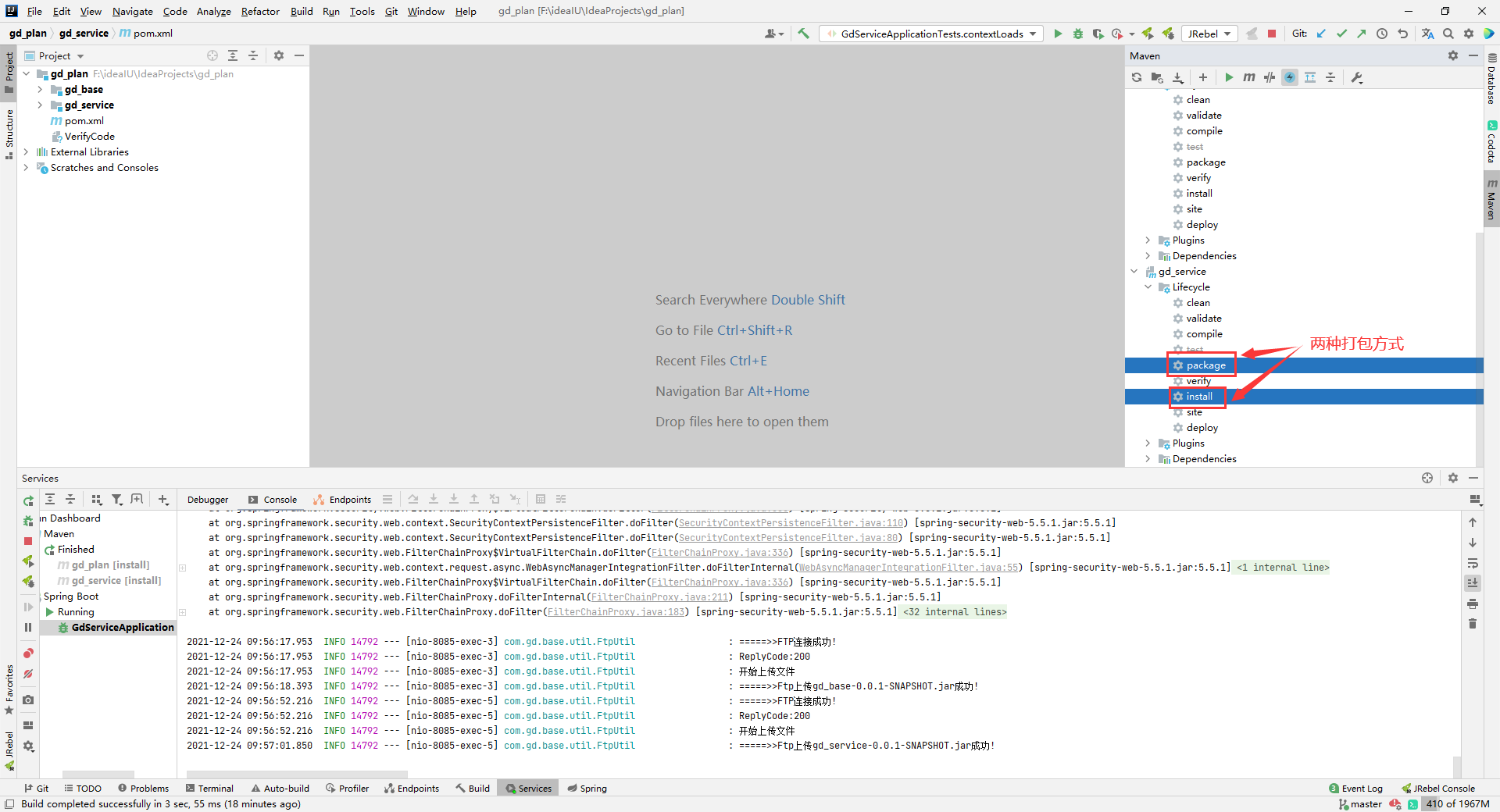This screenshot has height=812, width=1500.
Task: Expand gd_service Plugins in Maven panel
Action: (1148, 443)
